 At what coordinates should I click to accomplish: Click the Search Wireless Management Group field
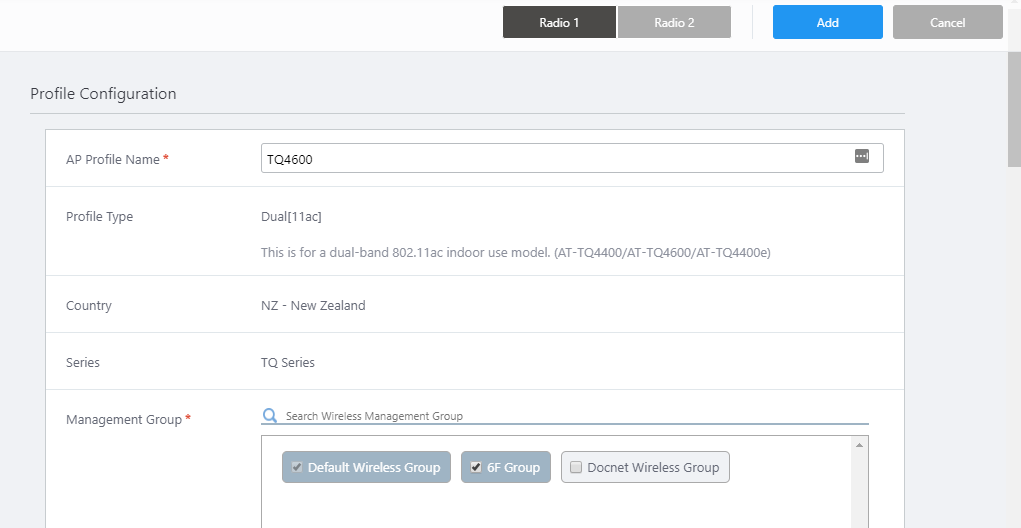point(570,416)
